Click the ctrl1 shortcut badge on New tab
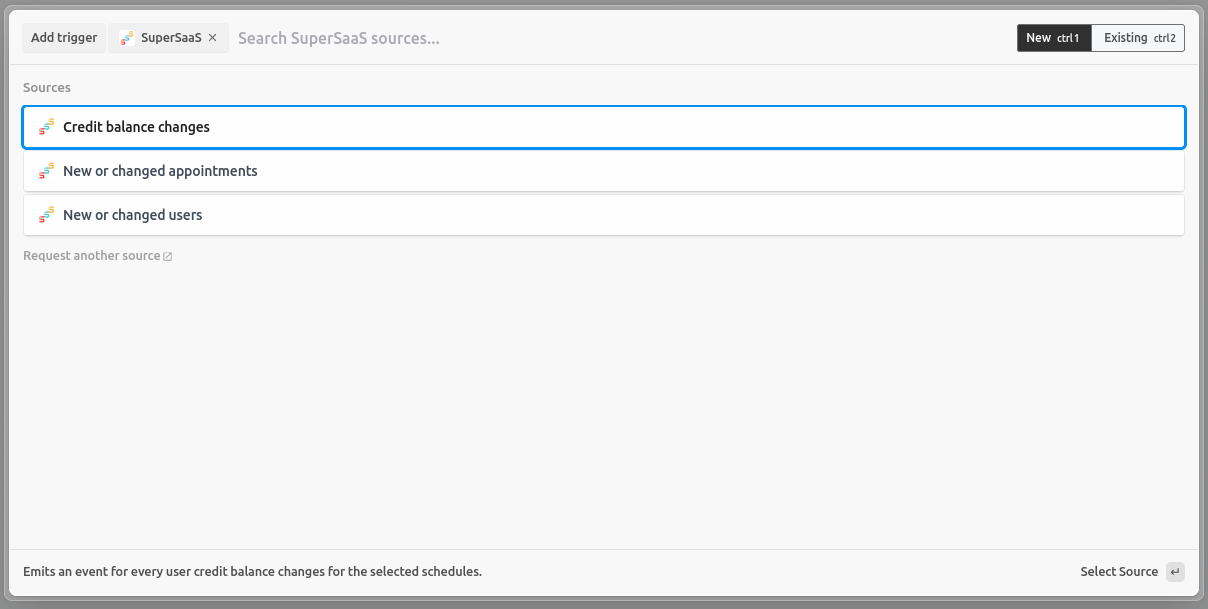The height and width of the screenshot is (609, 1208). point(1066,38)
